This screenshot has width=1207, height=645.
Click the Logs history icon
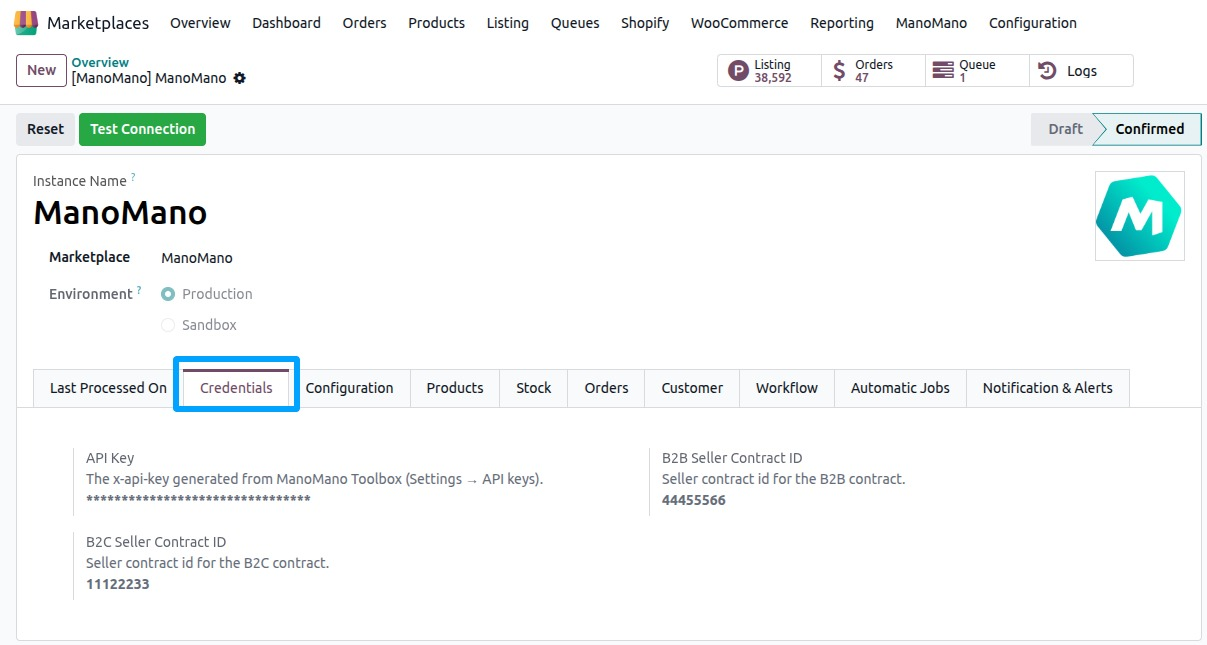pos(1047,71)
